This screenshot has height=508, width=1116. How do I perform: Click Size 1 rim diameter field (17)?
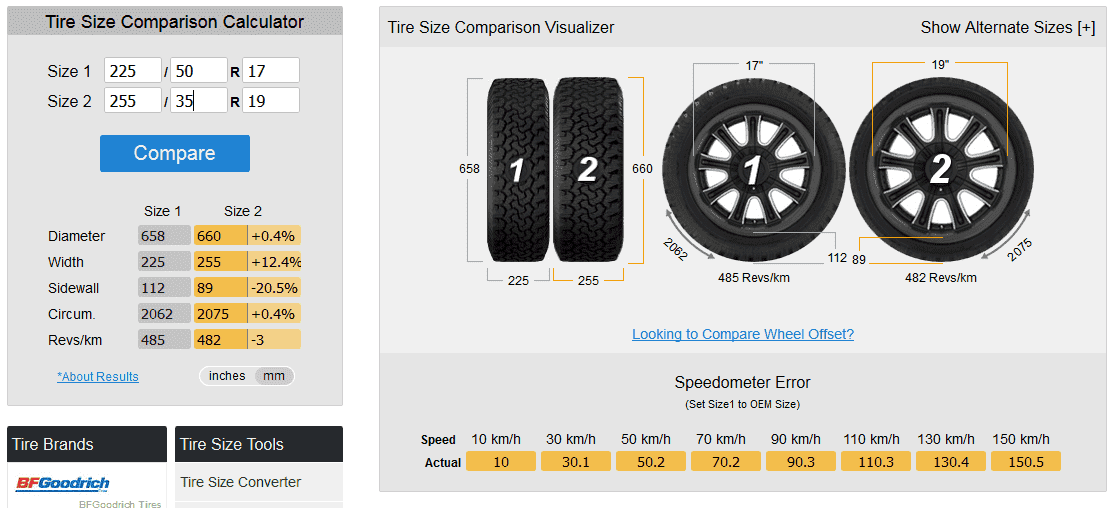click(x=270, y=71)
